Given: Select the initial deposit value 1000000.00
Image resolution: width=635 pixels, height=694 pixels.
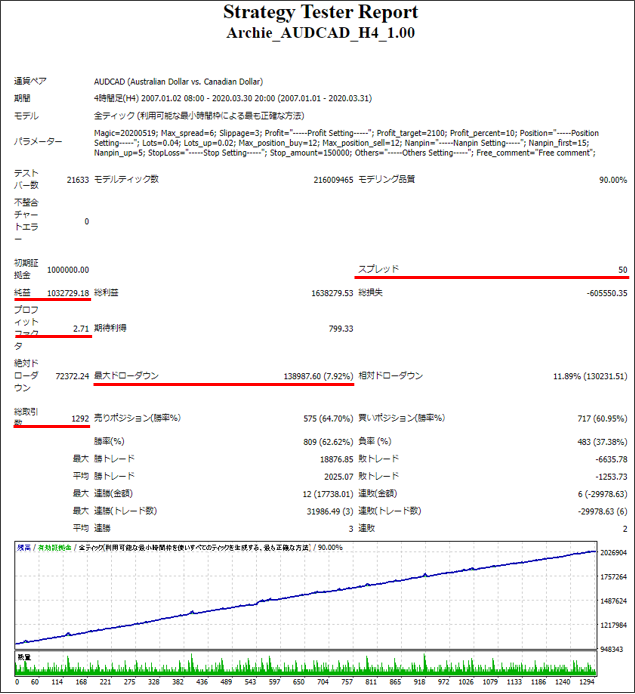Looking at the screenshot, I should [68, 270].
